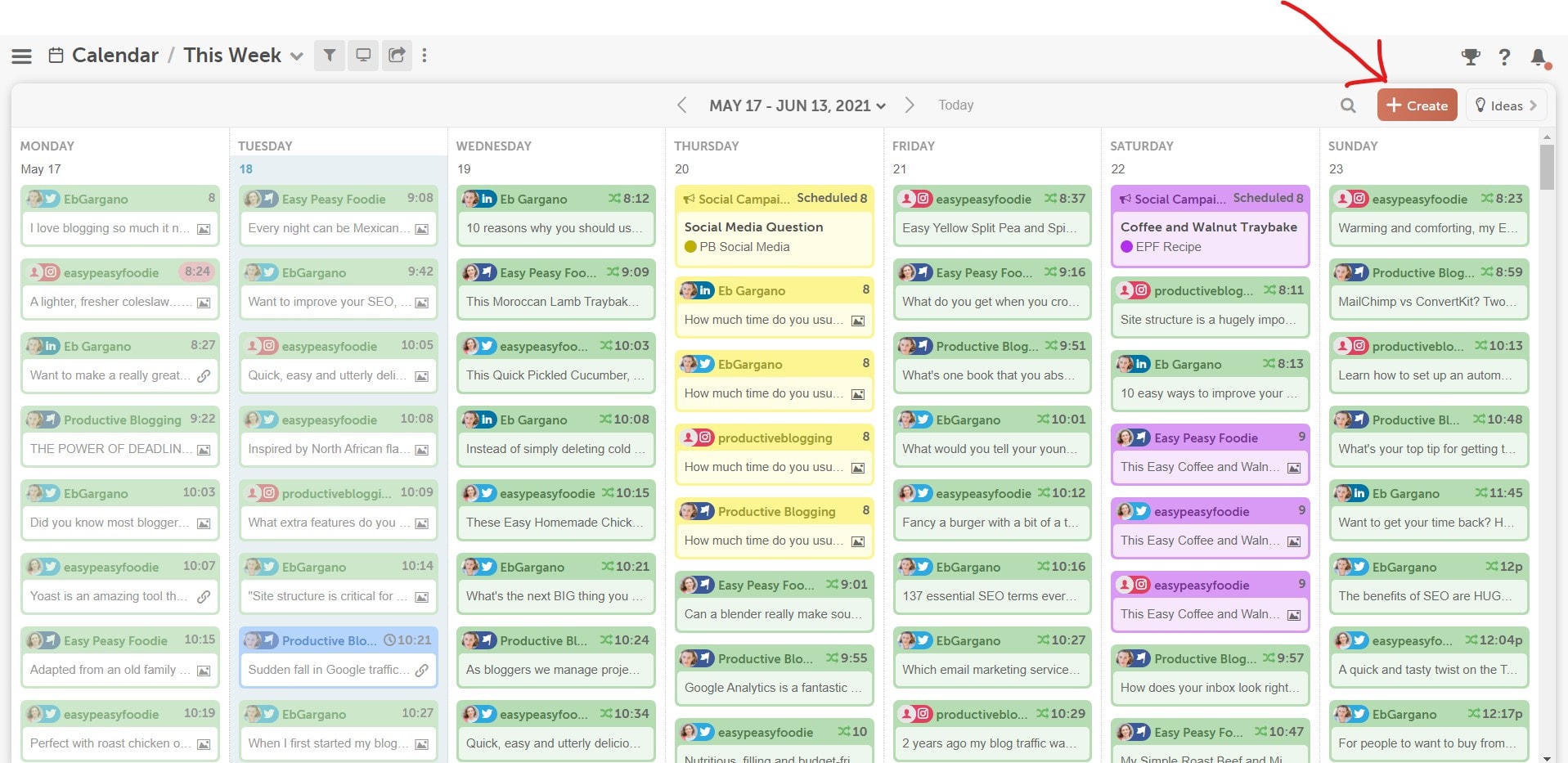Image resolution: width=1568 pixels, height=763 pixels.
Task: Expand the Ideas panel
Action: tap(1506, 105)
